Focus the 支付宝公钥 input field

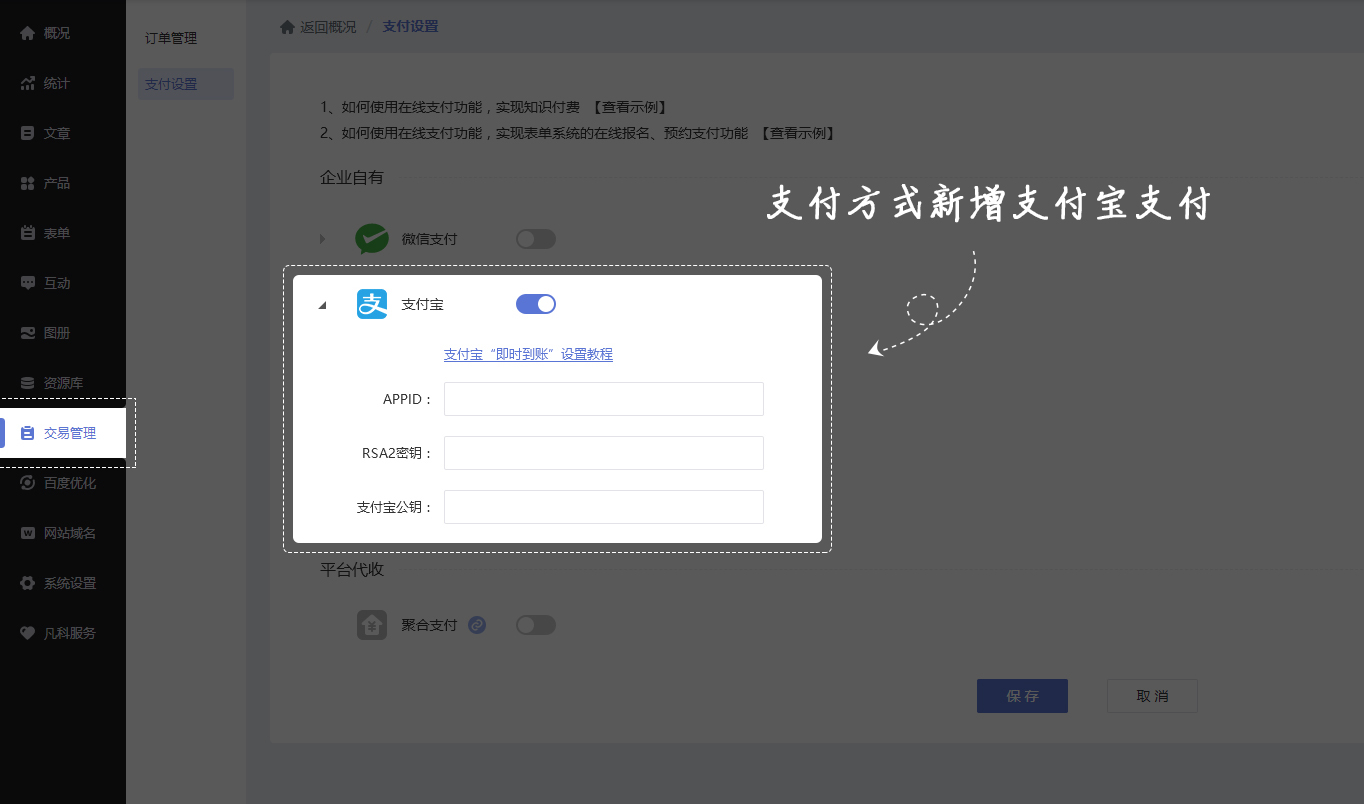tap(604, 507)
